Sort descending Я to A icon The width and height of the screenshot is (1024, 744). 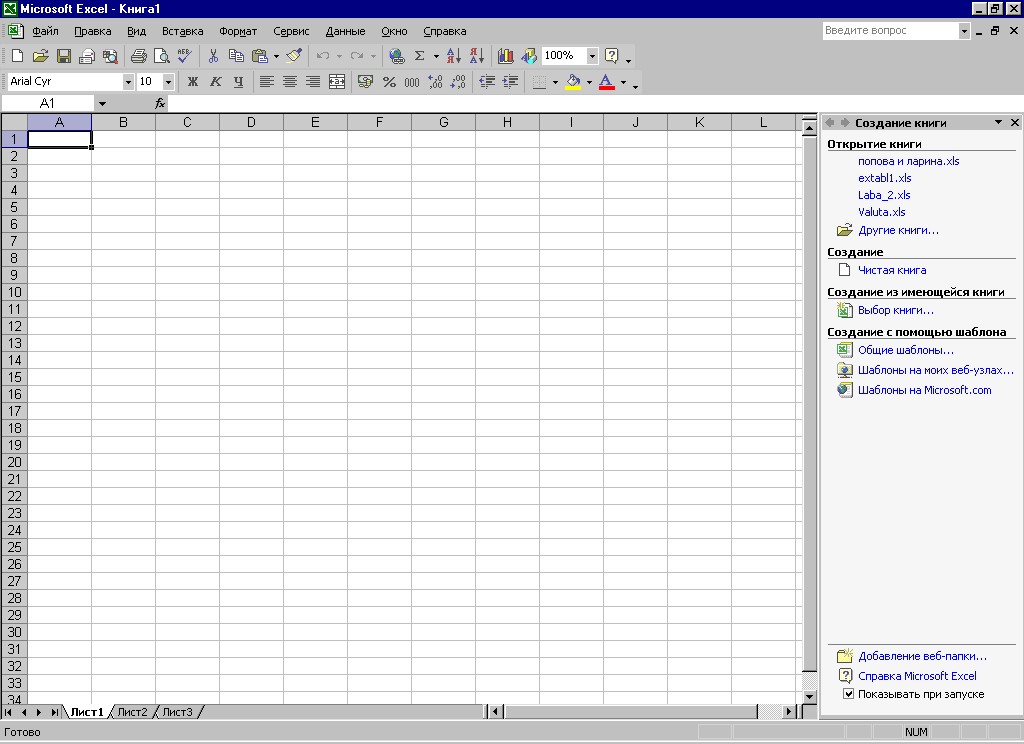pyautogui.click(x=477, y=56)
